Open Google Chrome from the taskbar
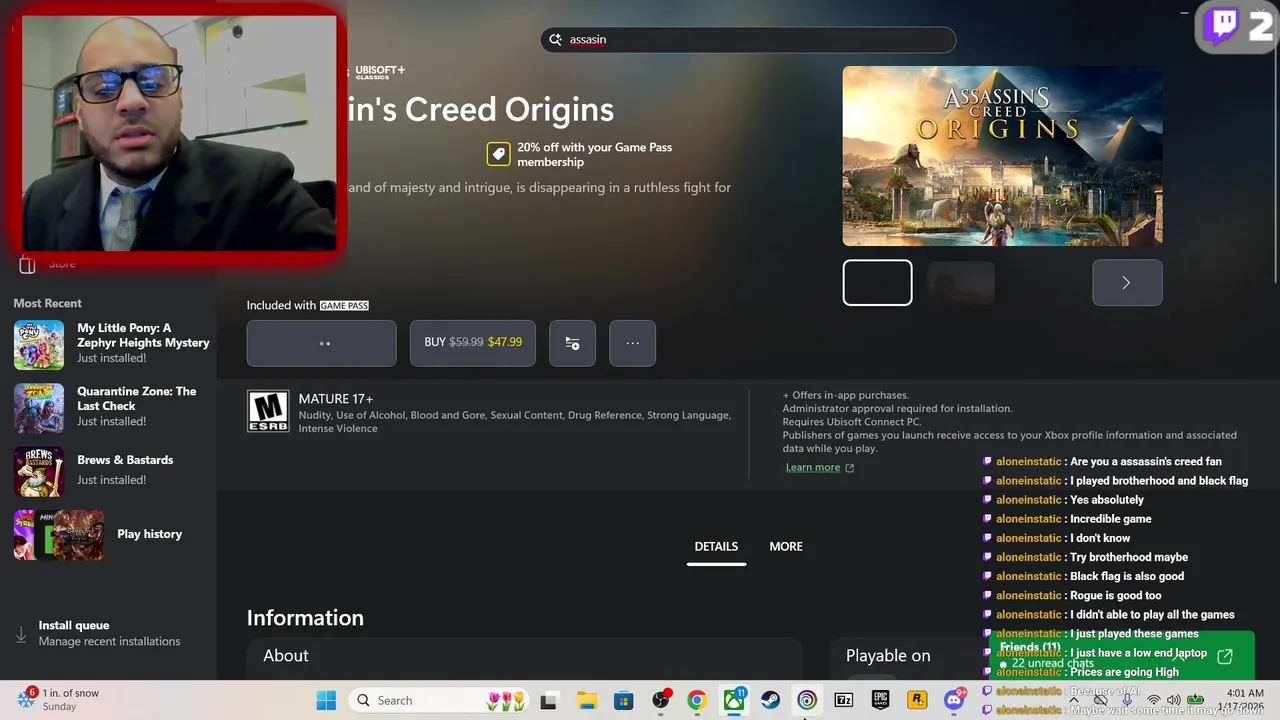The image size is (1280, 720). tap(697, 701)
